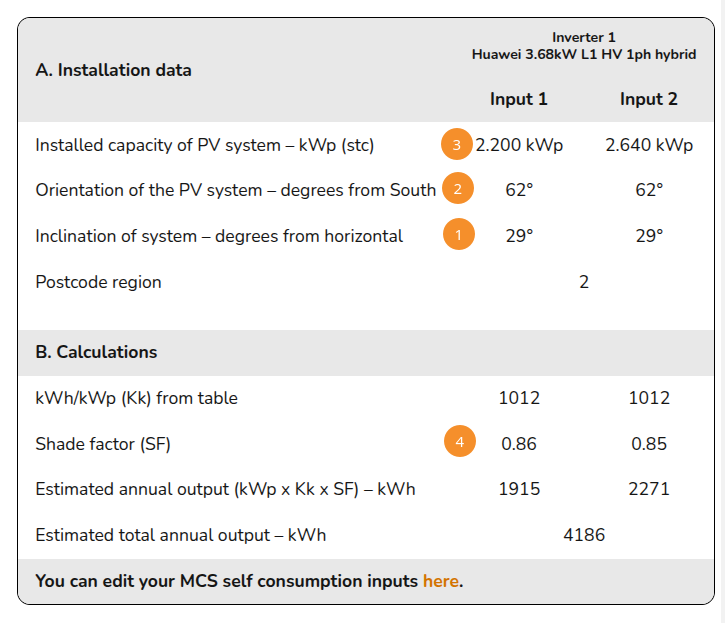Screen dimensions: 725x623
Task: Click the 'B. Calculations' section heading
Action: pyautogui.click(x=96, y=352)
